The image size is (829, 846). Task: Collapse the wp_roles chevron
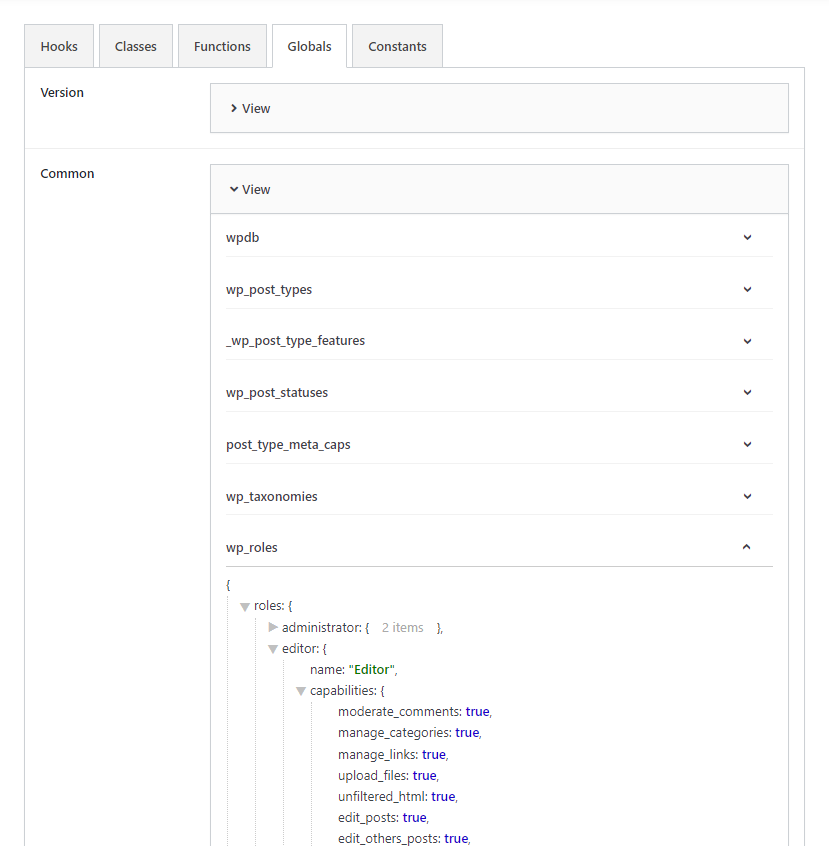746,547
